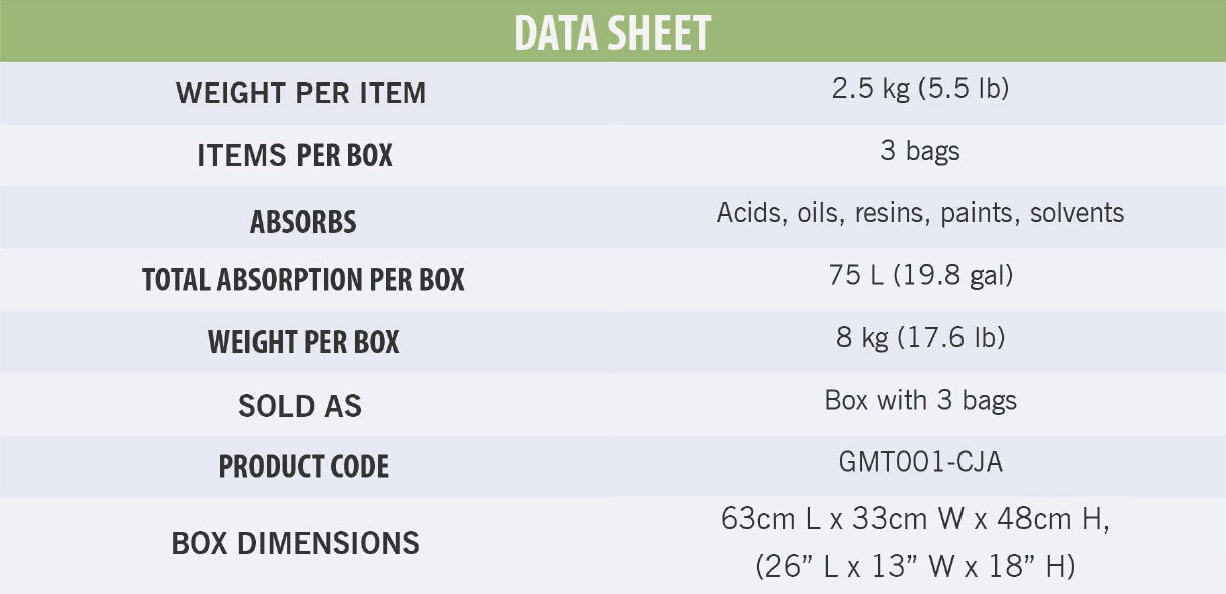Click the Box with 3 bags value
The image size is (1226, 594).
point(920,401)
